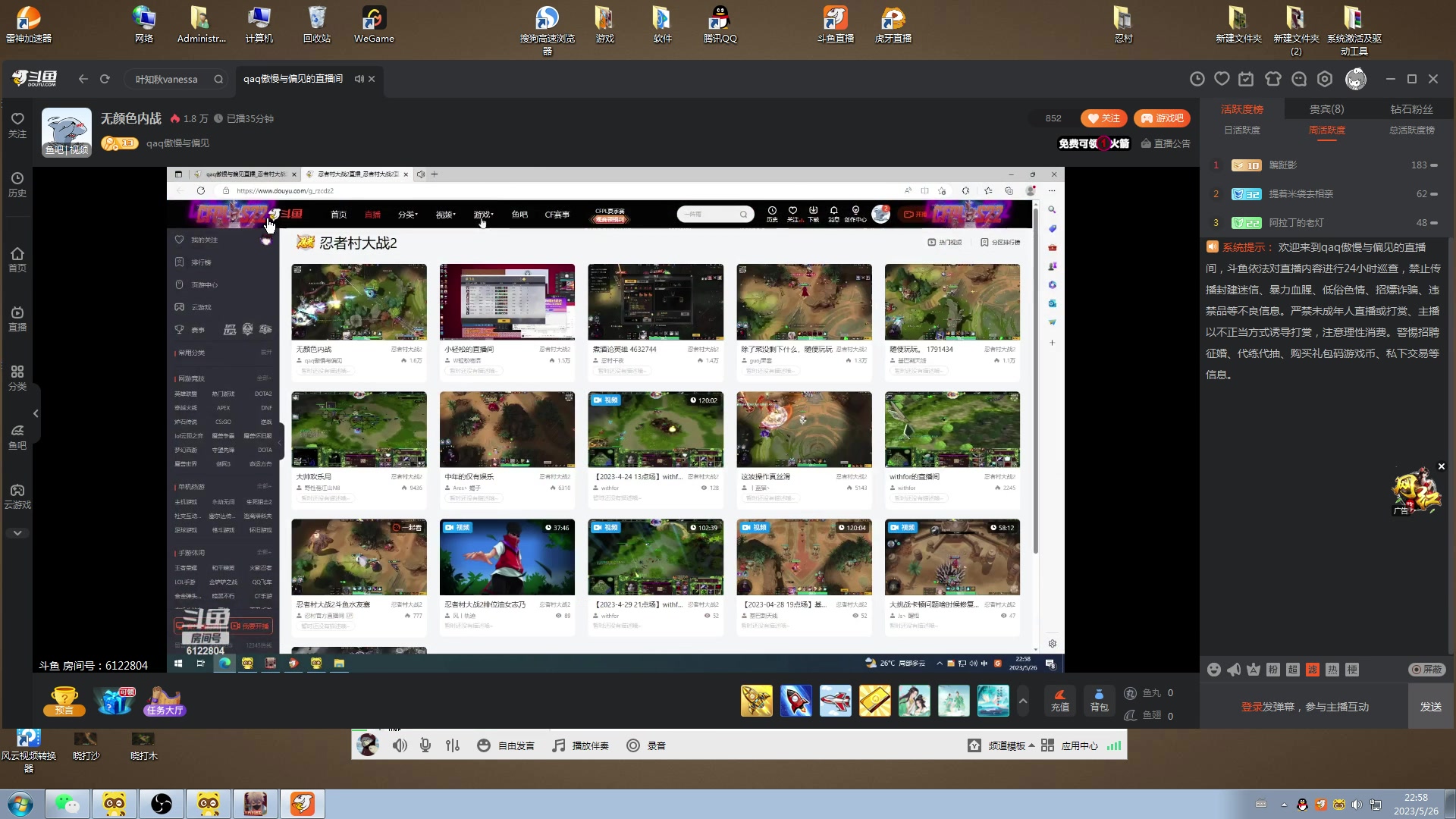
Task: Open 鱼吧 in the left sidebar
Action: coord(17,437)
